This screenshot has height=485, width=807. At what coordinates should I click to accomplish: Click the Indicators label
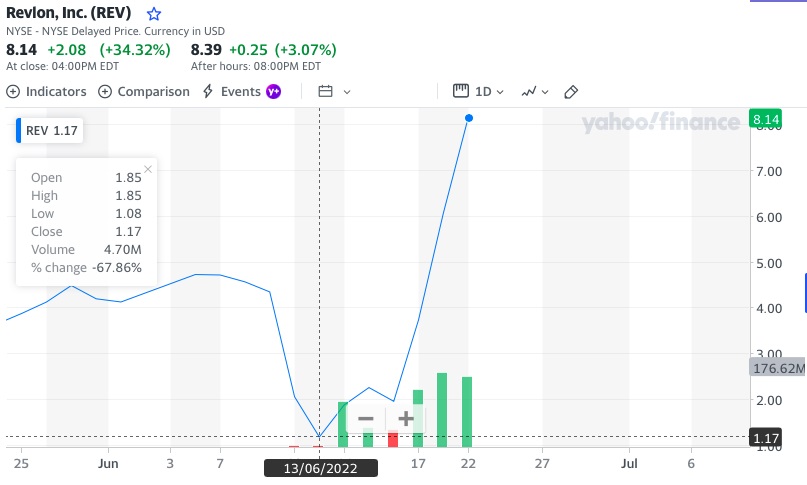coord(56,92)
